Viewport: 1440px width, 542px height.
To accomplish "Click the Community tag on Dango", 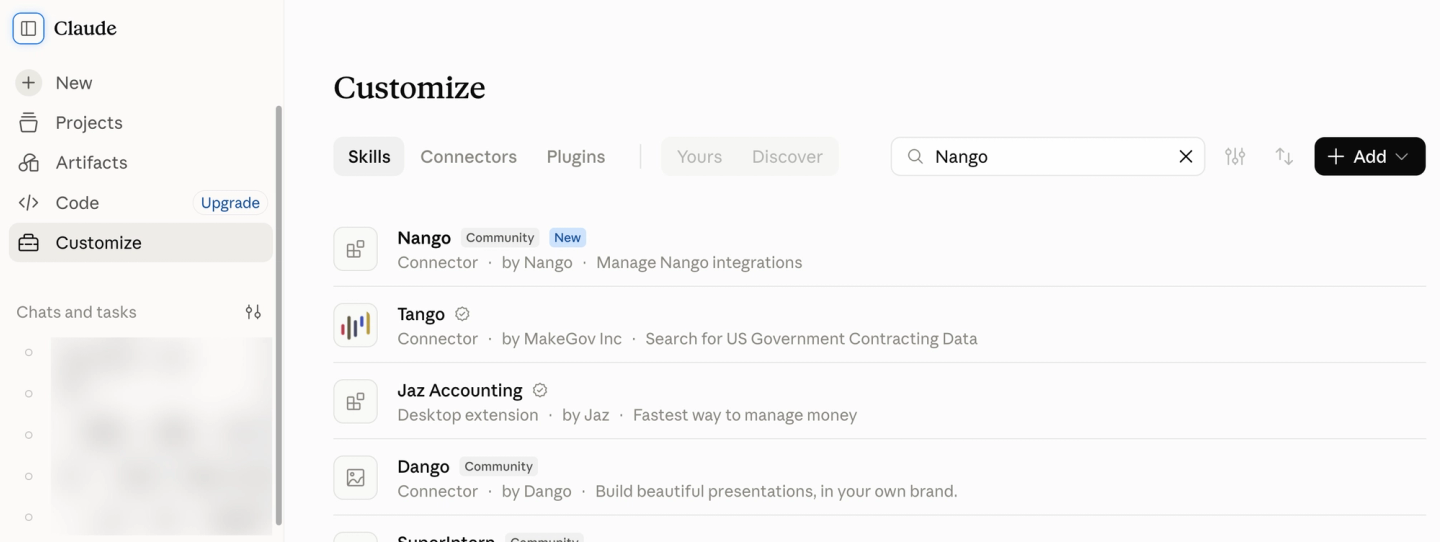I will [498, 467].
